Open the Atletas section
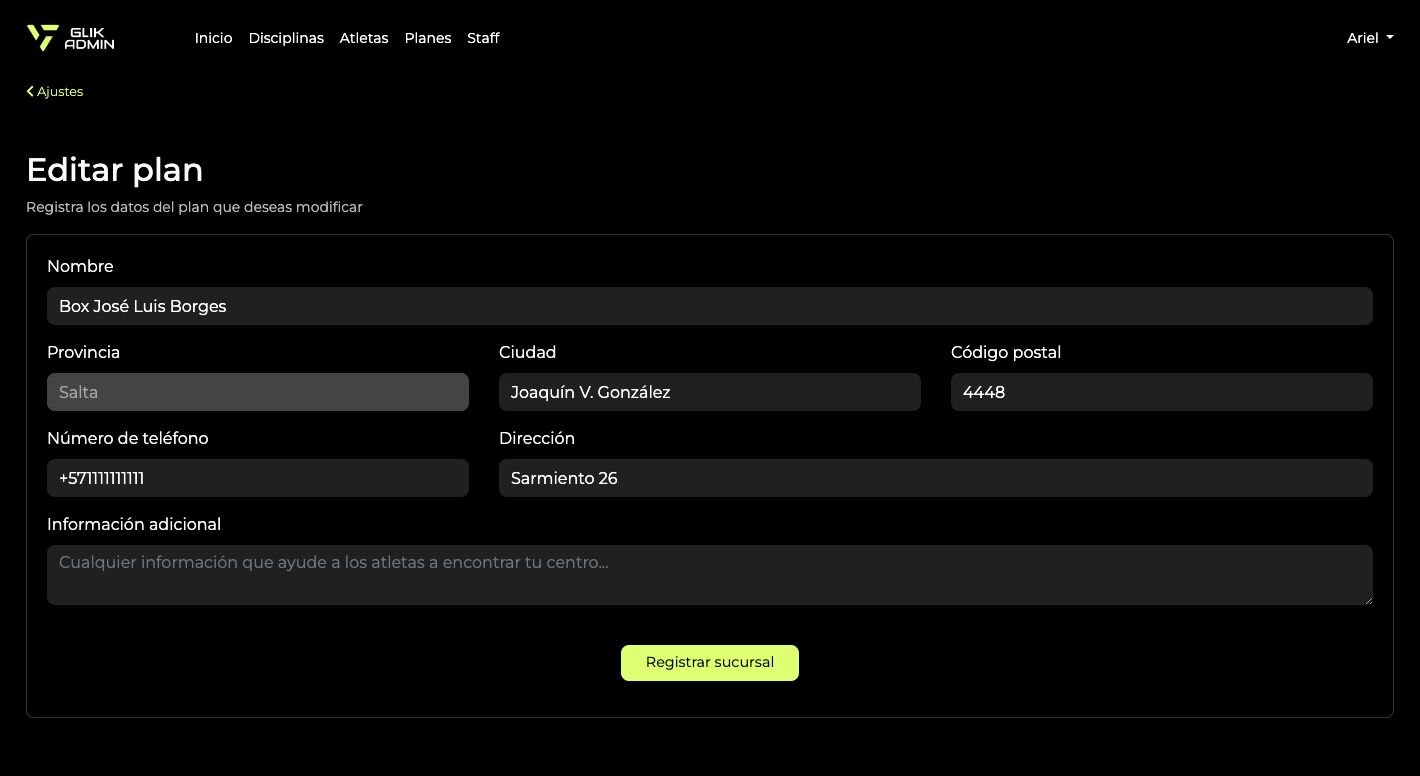1420x776 pixels. [364, 38]
